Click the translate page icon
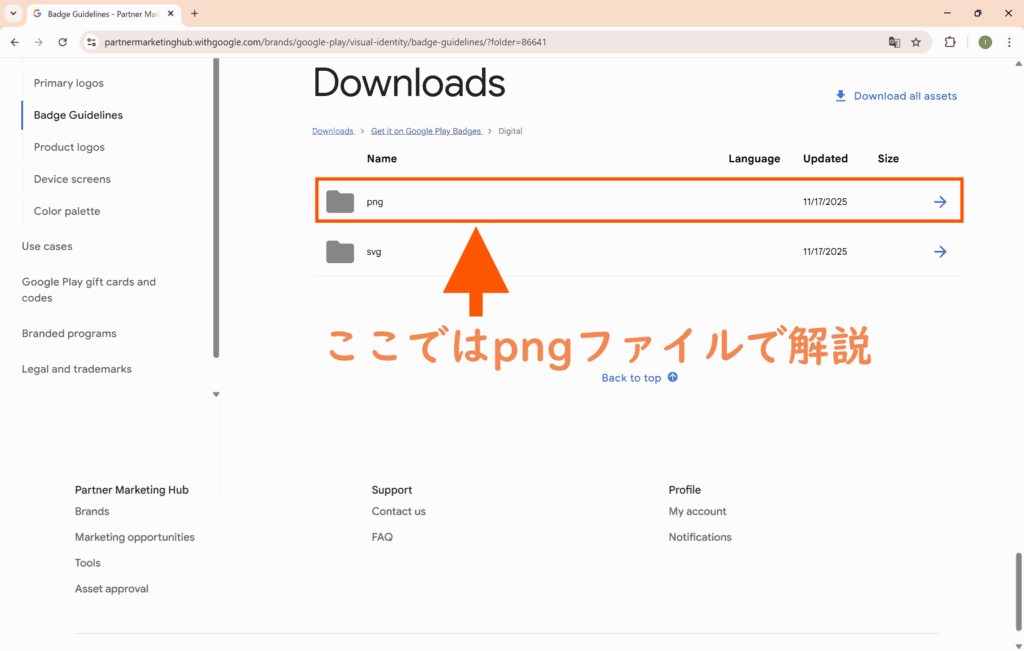 pyautogui.click(x=894, y=42)
